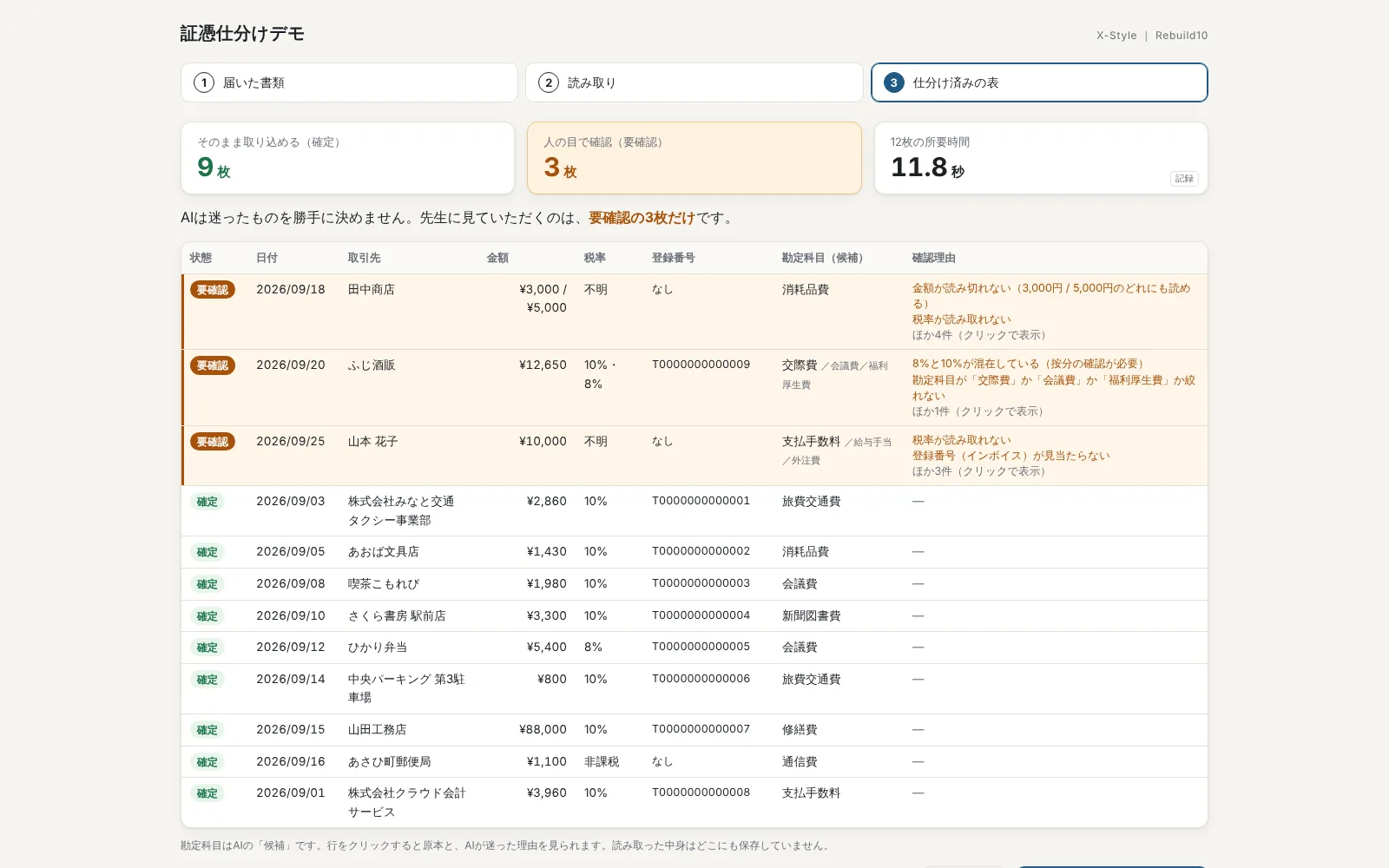This screenshot has height=868, width=1389.
Task: Open step 1 届いた書類 tab
Action: (x=349, y=82)
